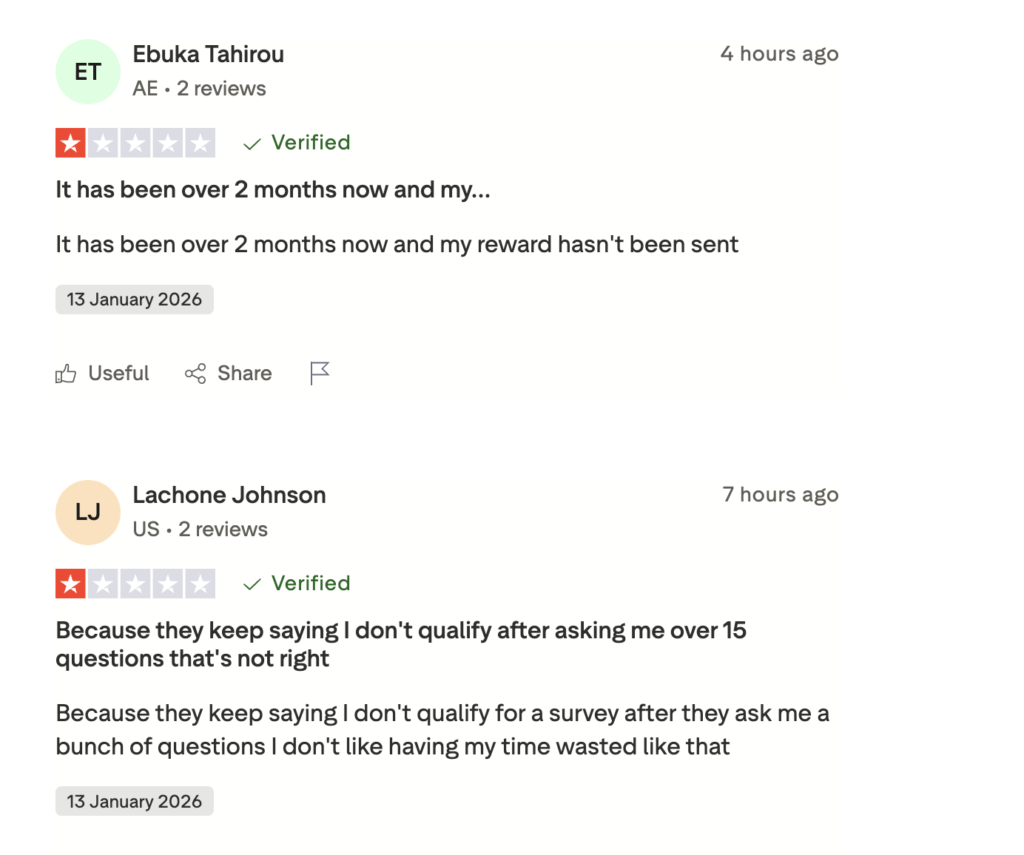Open Lachone Johnson's profile avatar with LJ initials
Viewport: 1024px width, 855px height.
[87, 512]
